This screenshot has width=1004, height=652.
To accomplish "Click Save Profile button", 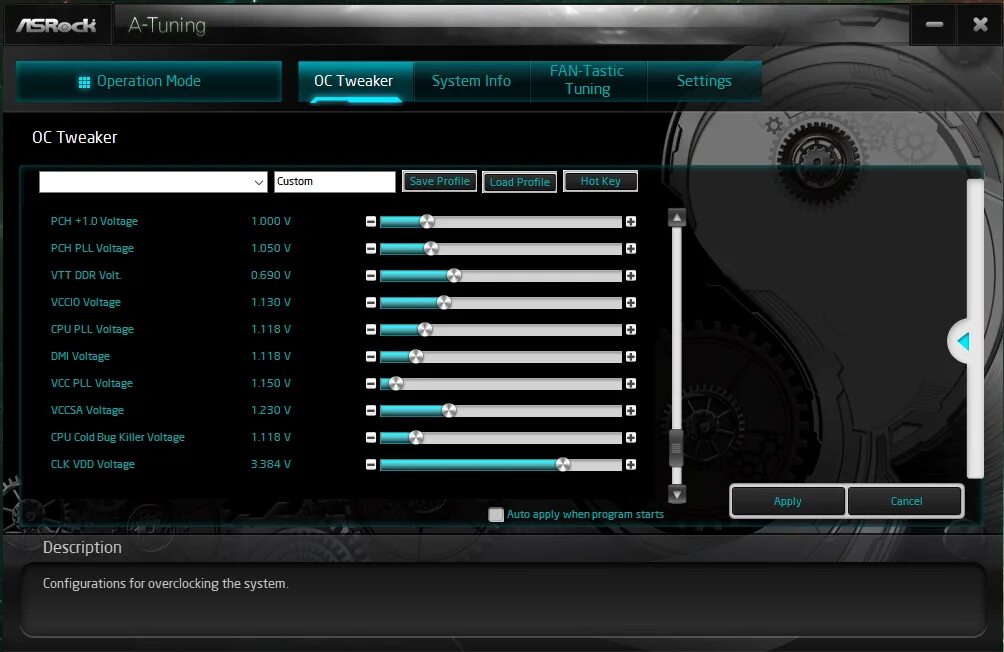I will (439, 181).
